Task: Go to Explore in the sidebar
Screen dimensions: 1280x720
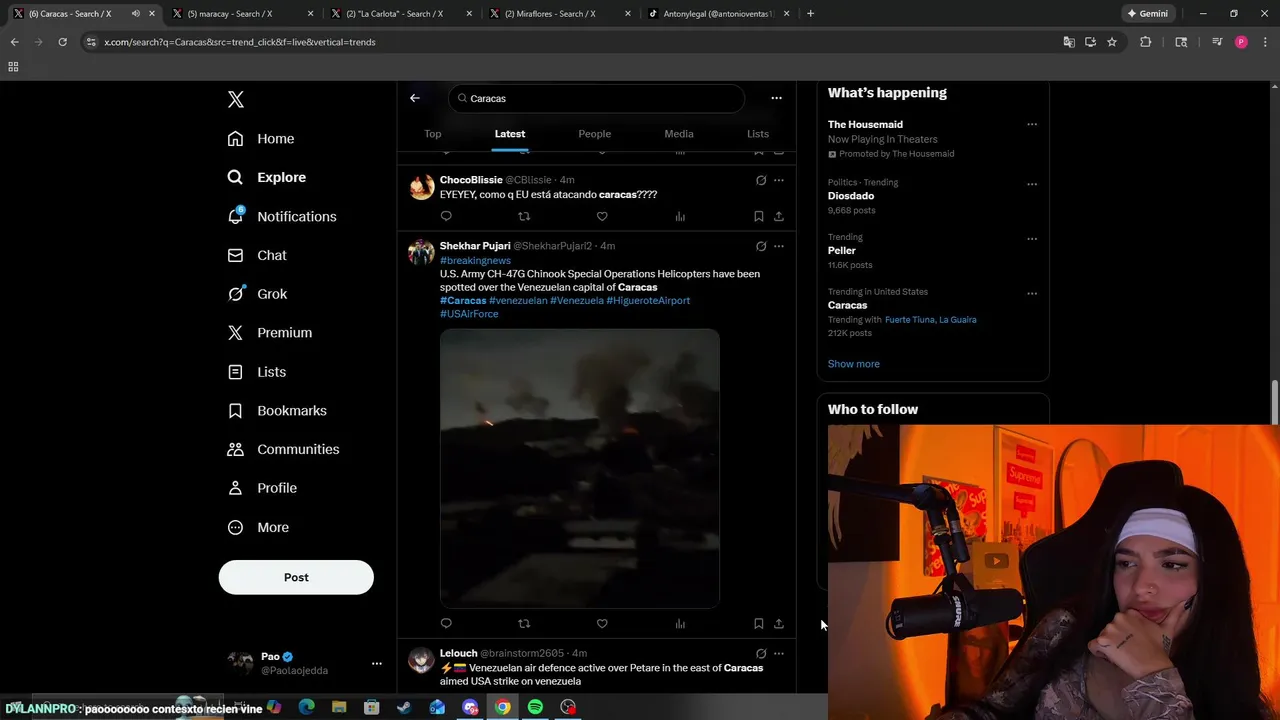Action: 267,177
